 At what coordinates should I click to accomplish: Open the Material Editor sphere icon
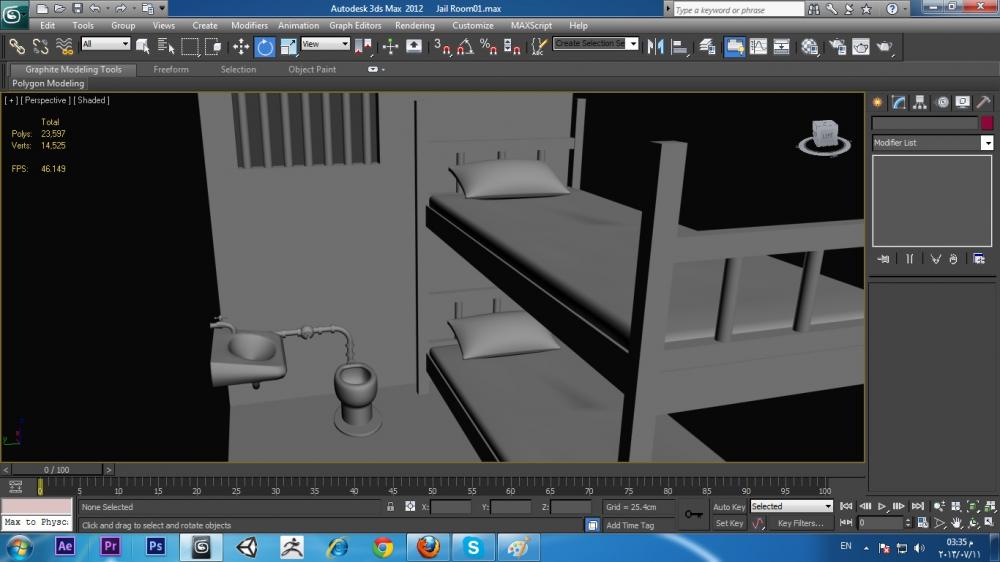point(810,46)
